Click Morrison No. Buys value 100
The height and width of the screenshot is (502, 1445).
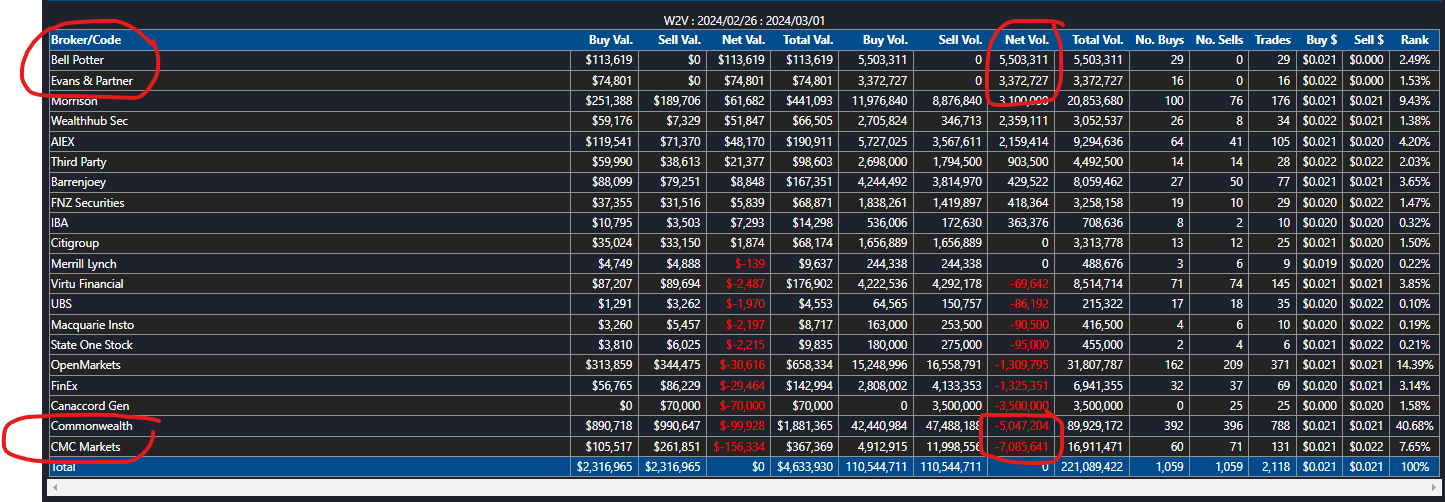pos(1174,101)
